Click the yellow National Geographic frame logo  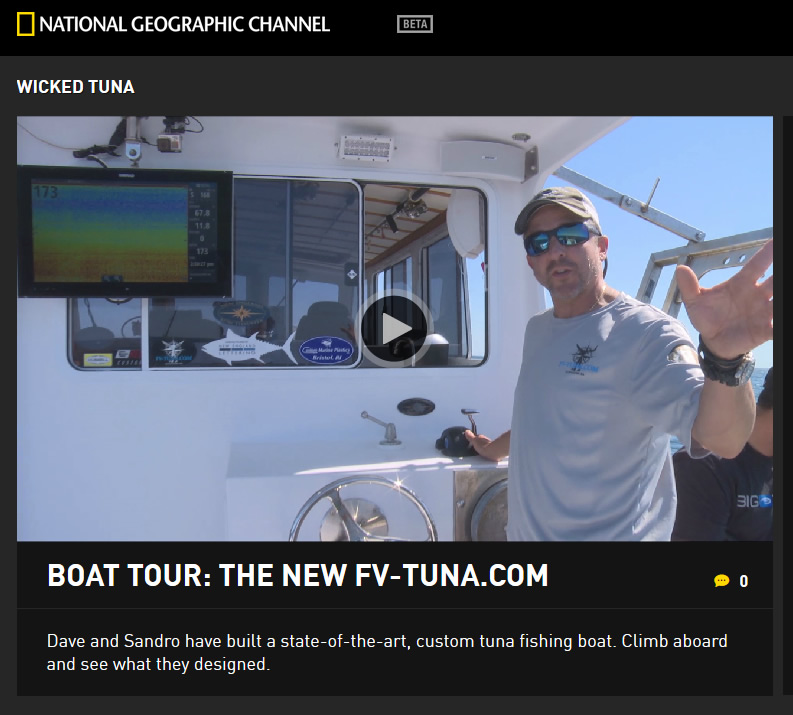tap(25, 24)
